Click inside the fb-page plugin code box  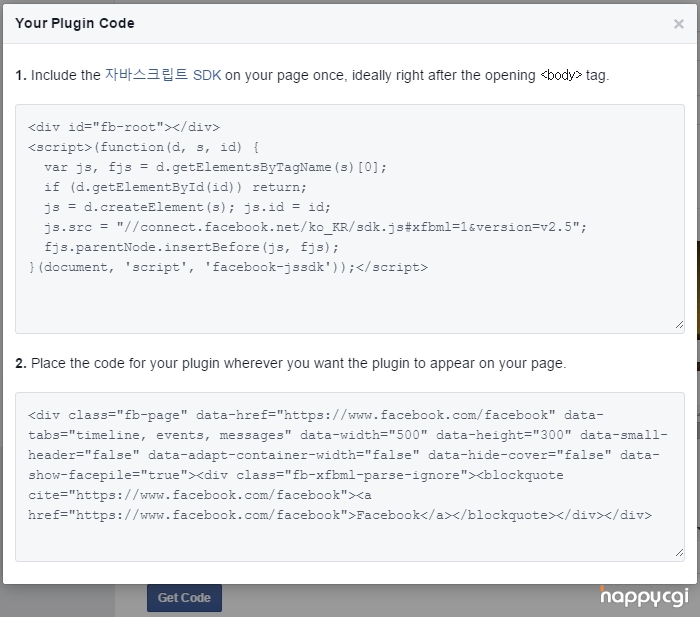[x=350, y=477]
